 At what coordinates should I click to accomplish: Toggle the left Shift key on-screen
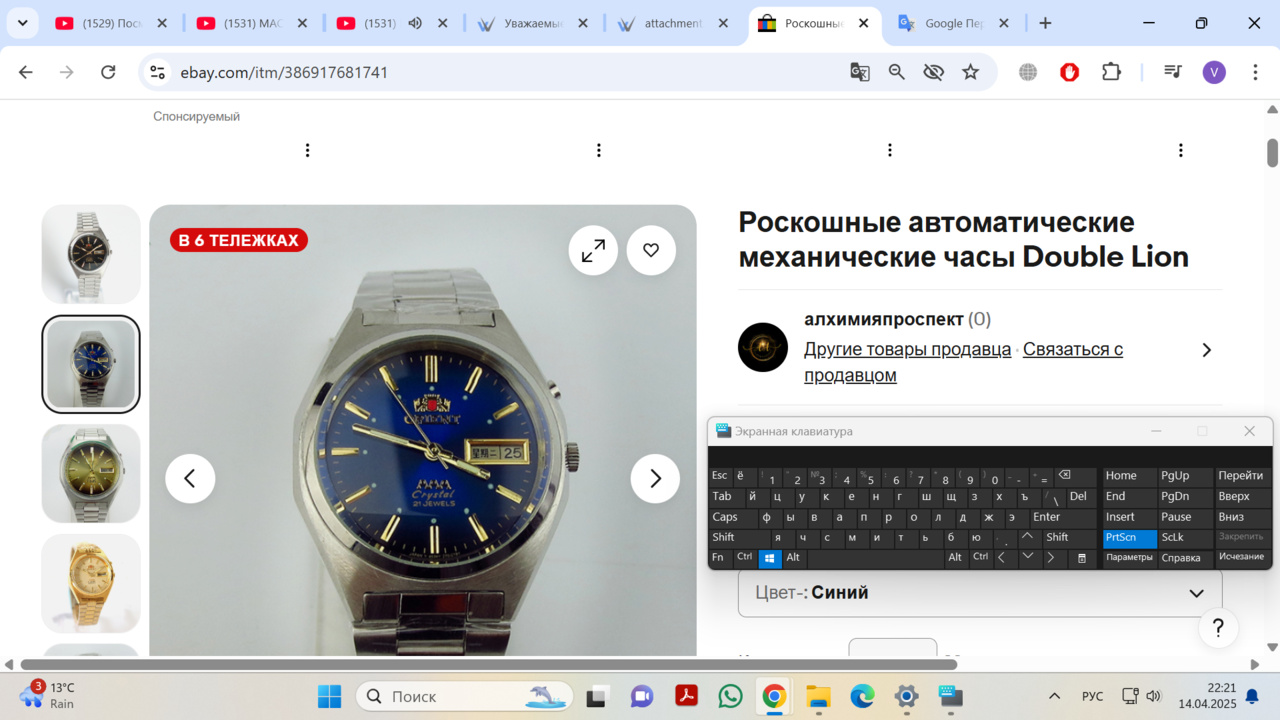tap(724, 537)
